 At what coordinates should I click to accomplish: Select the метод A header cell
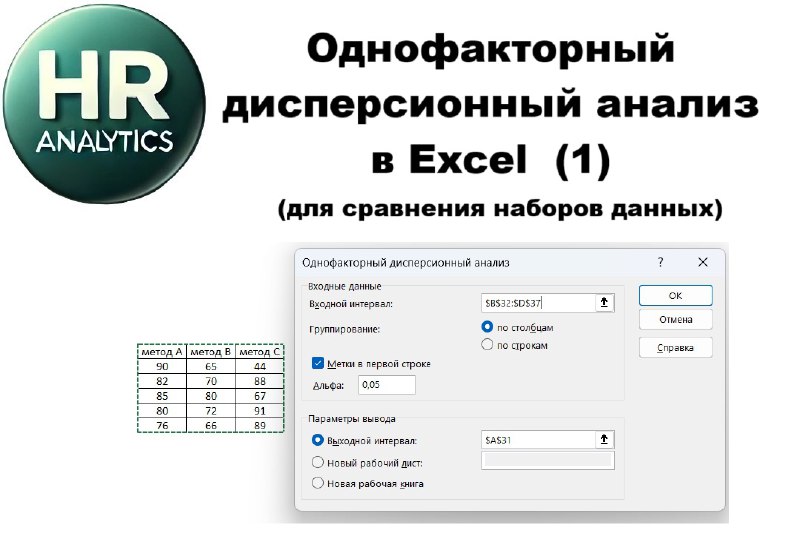point(162,352)
